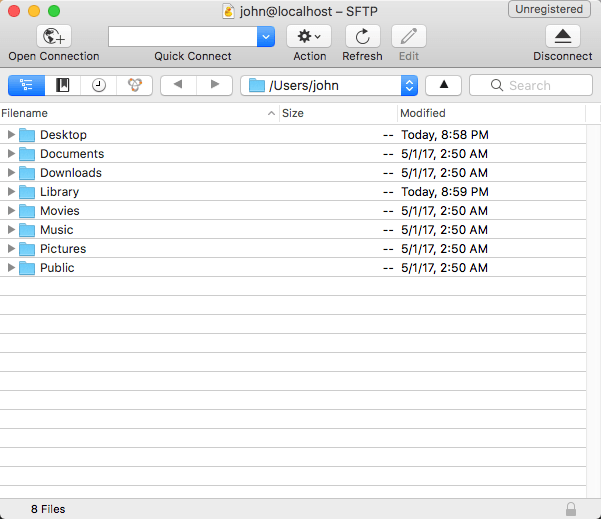Click the Open Connection globe icon
Screen dimensions: 601x519
point(53,36)
